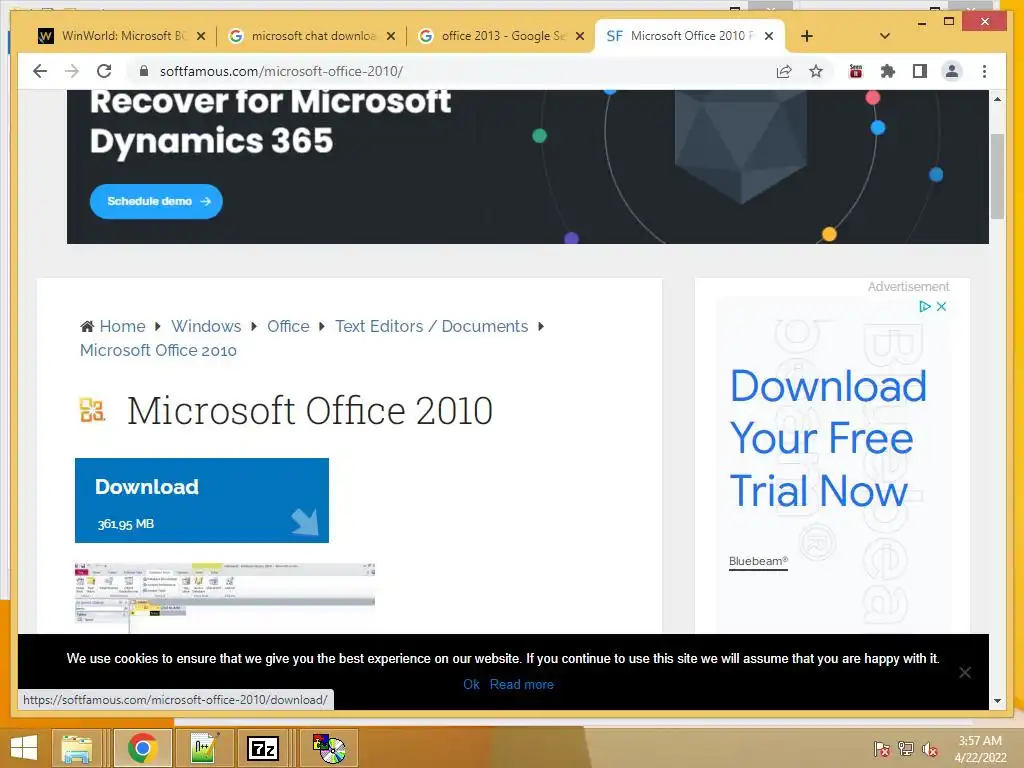Click the blue Download 361.95 MB button

[x=202, y=500]
